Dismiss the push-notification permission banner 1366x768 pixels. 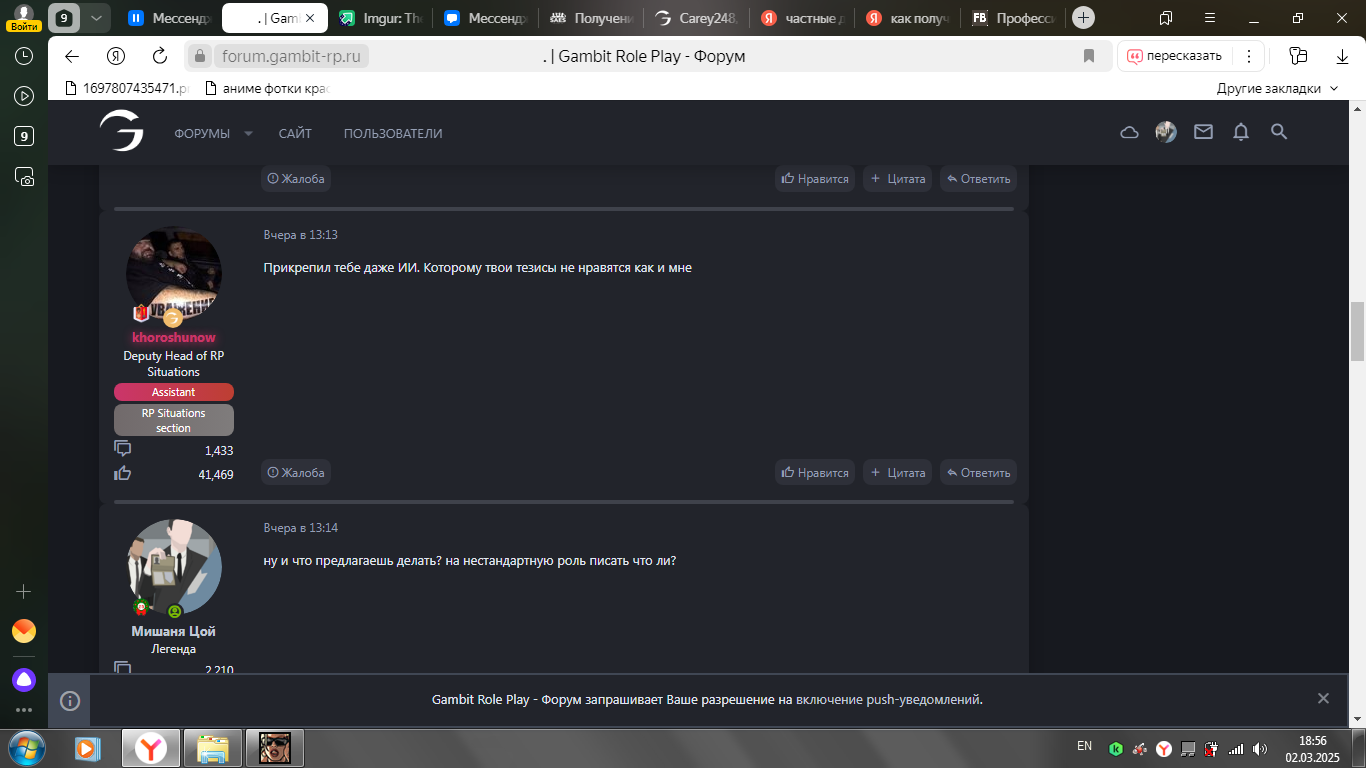pyautogui.click(x=1323, y=699)
